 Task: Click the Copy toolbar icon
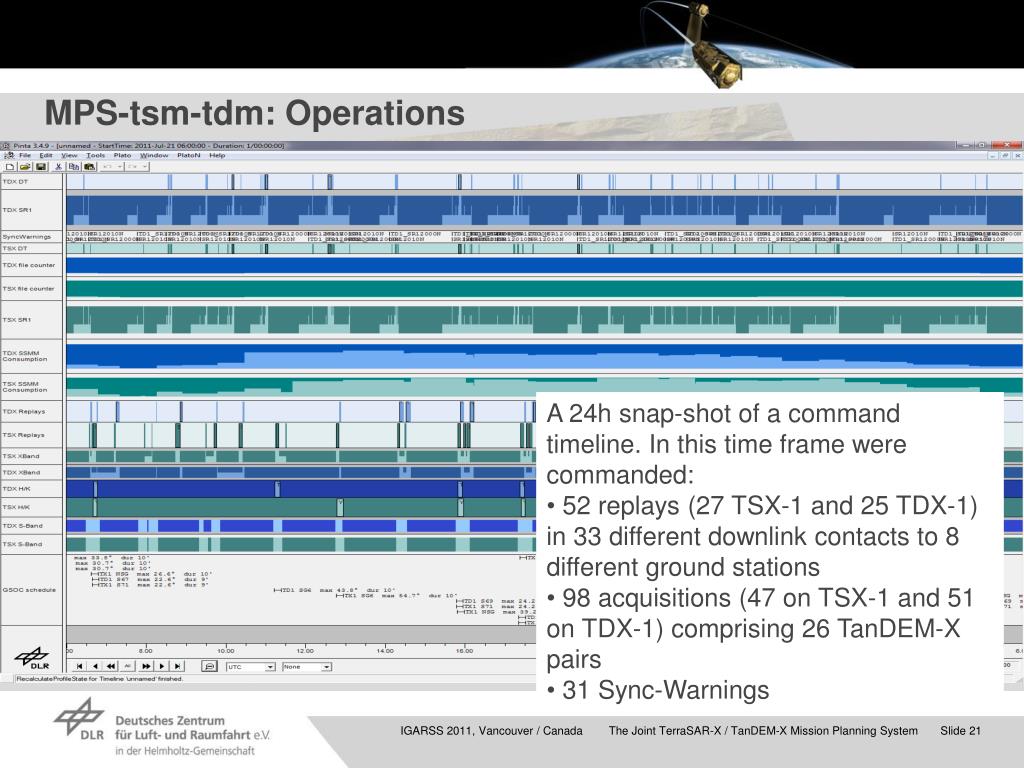coord(74,167)
